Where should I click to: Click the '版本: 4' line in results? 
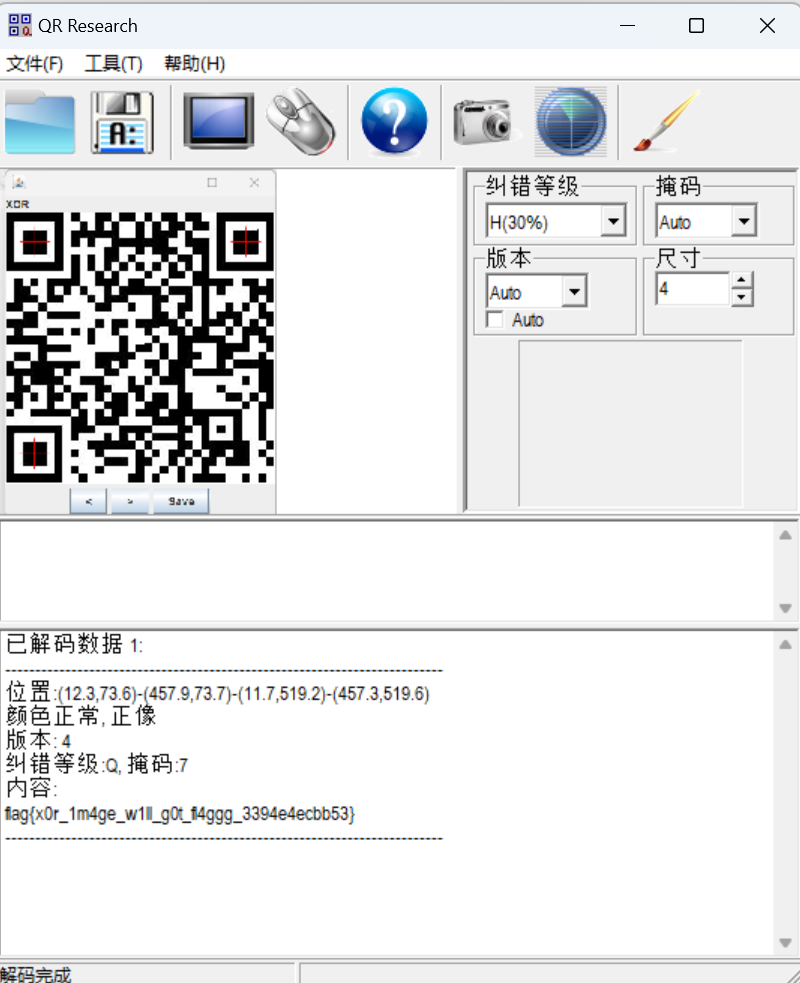(x=38, y=740)
